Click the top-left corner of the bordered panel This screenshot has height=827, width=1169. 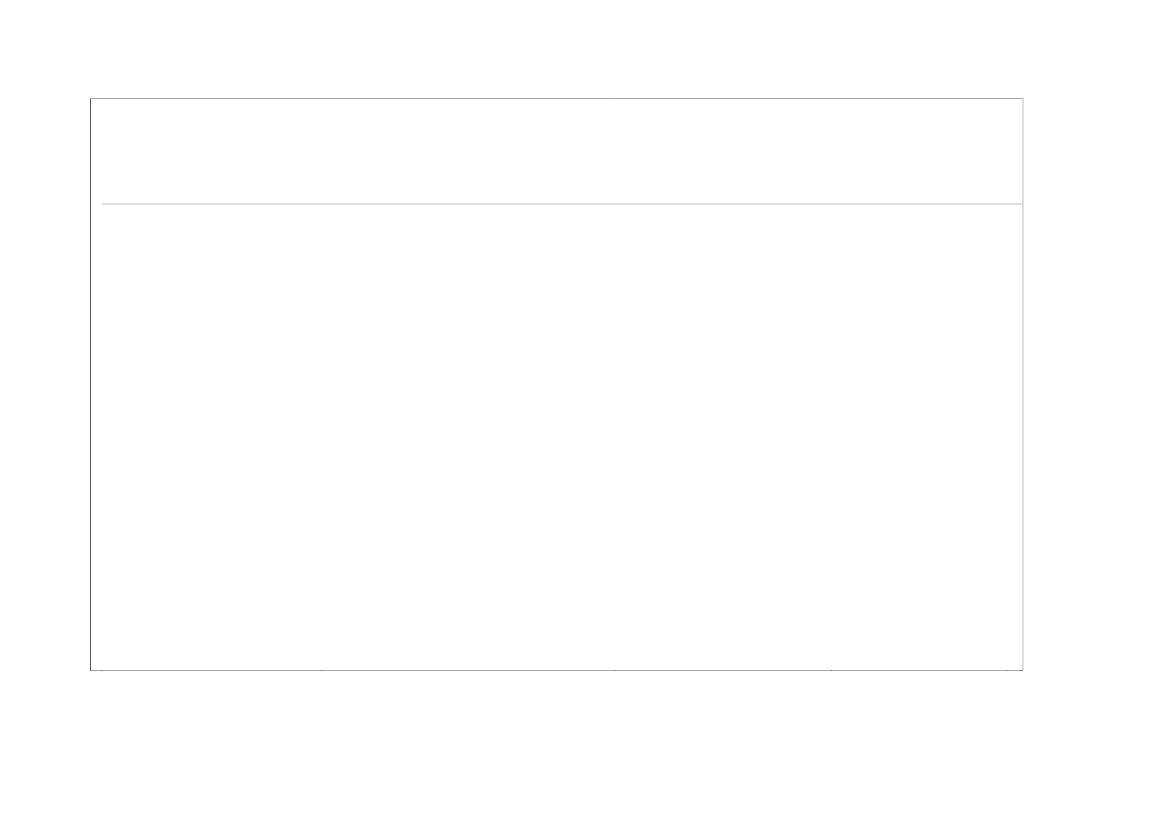click(x=91, y=99)
